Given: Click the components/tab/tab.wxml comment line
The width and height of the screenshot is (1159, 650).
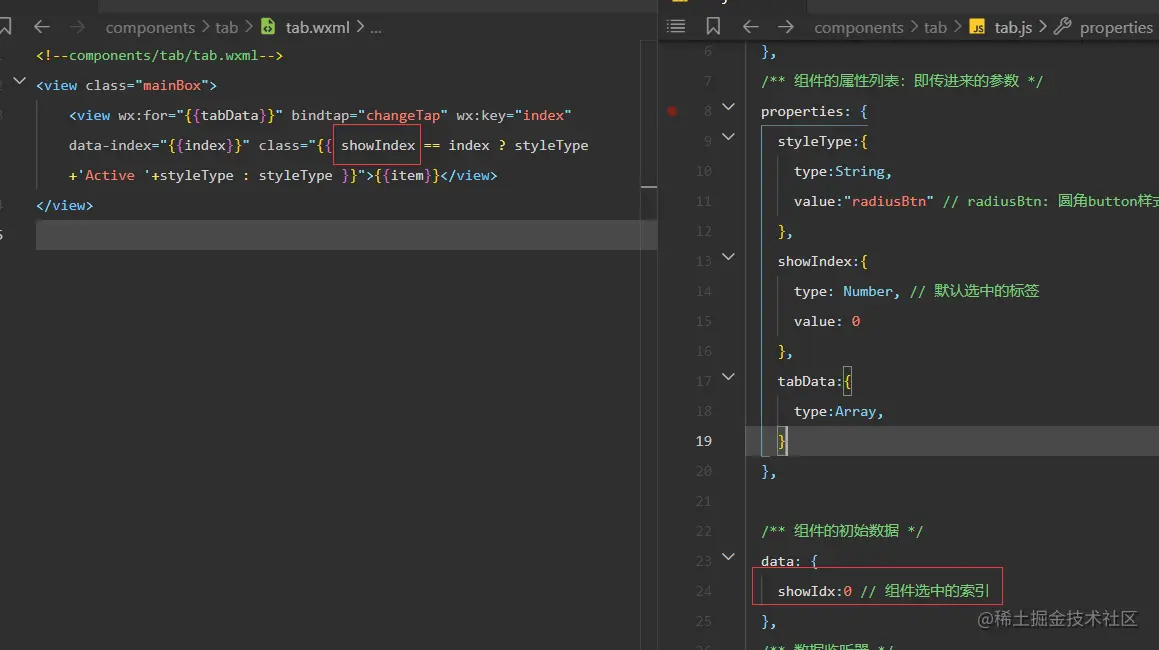Looking at the screenshot, I should [x=159, y=55].
